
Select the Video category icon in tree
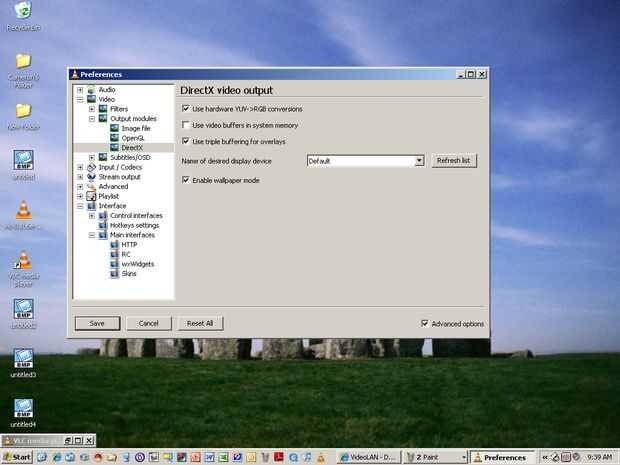pos(91,99)
